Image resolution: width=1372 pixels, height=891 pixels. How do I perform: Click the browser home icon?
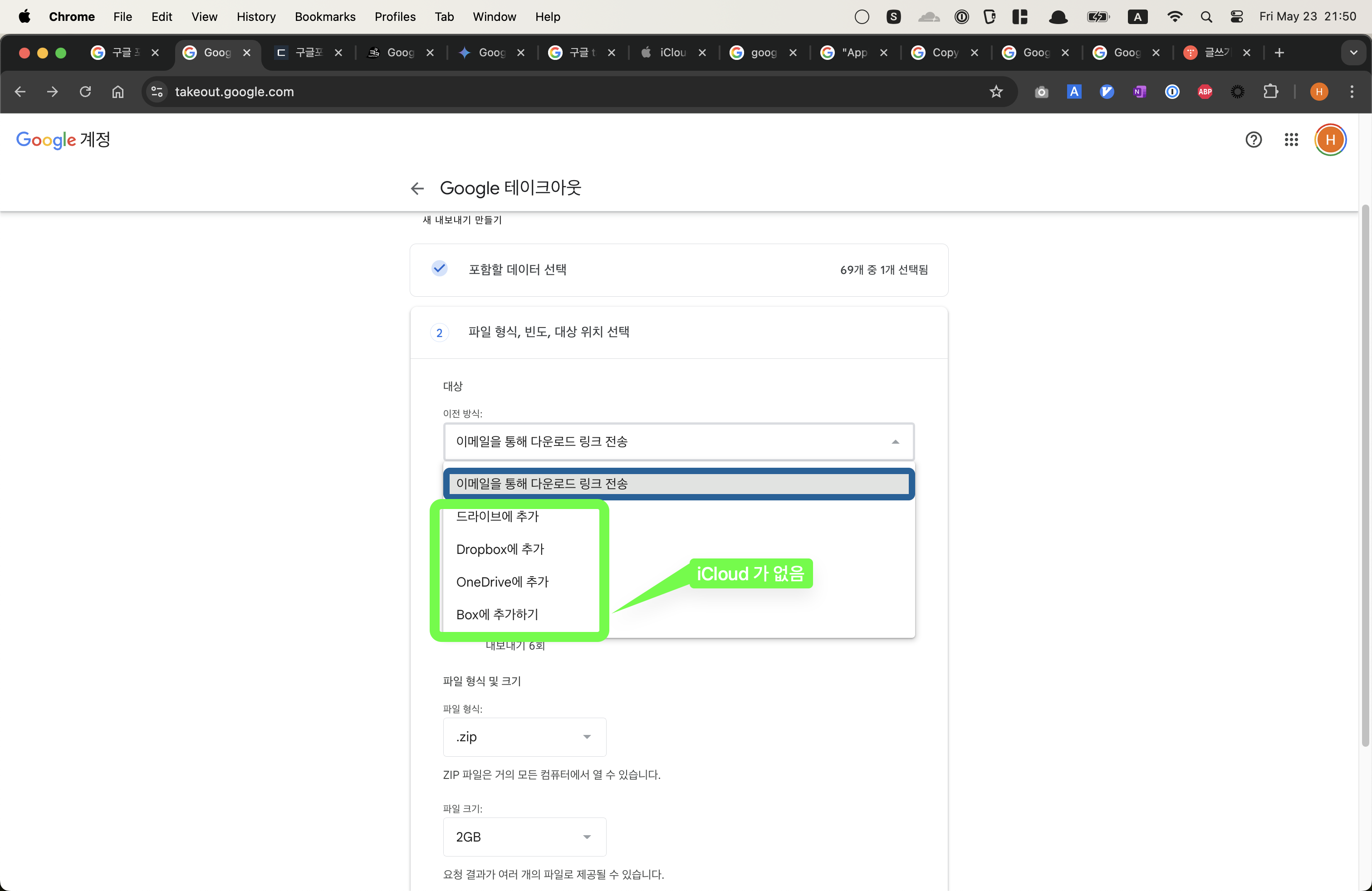click(x=118, y=92)
